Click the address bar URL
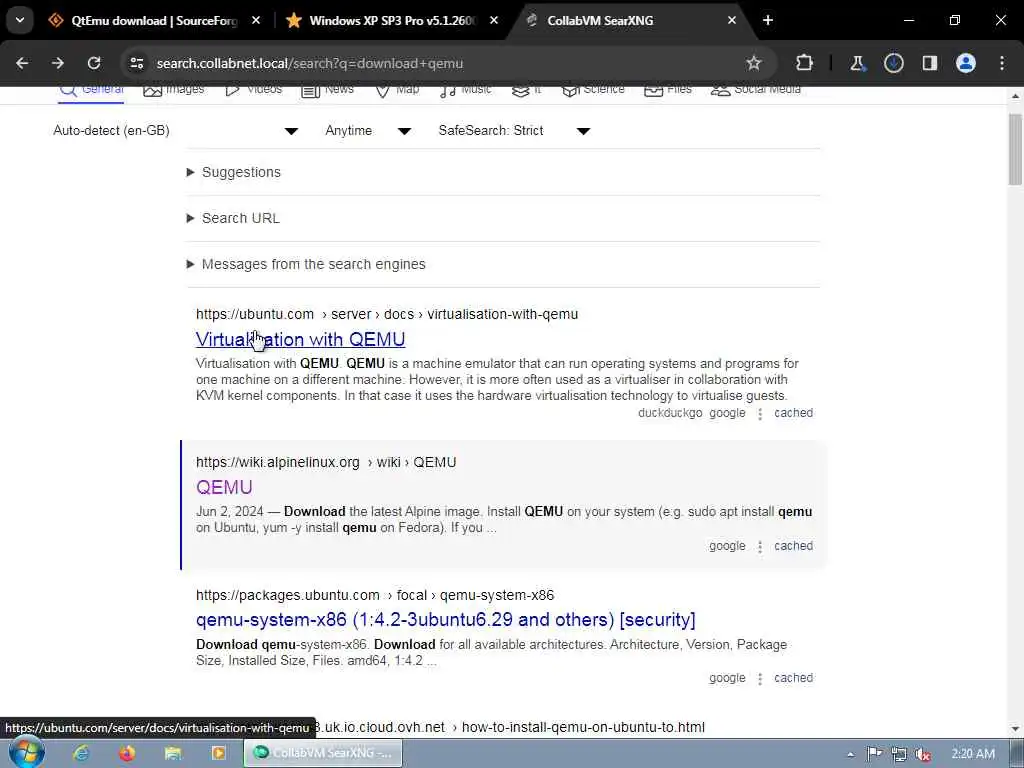 pyautogui.click(x=310, y=63)
